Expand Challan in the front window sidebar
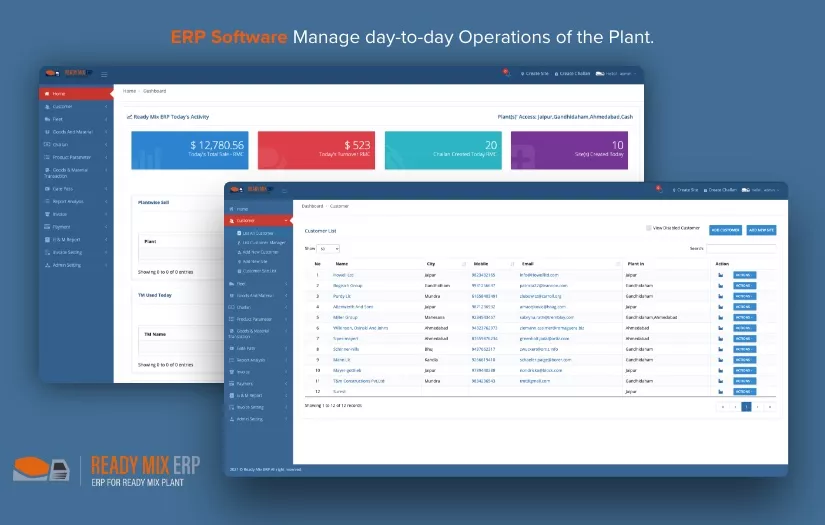This screenshot has width=825, height=525. tap(258, 307)
